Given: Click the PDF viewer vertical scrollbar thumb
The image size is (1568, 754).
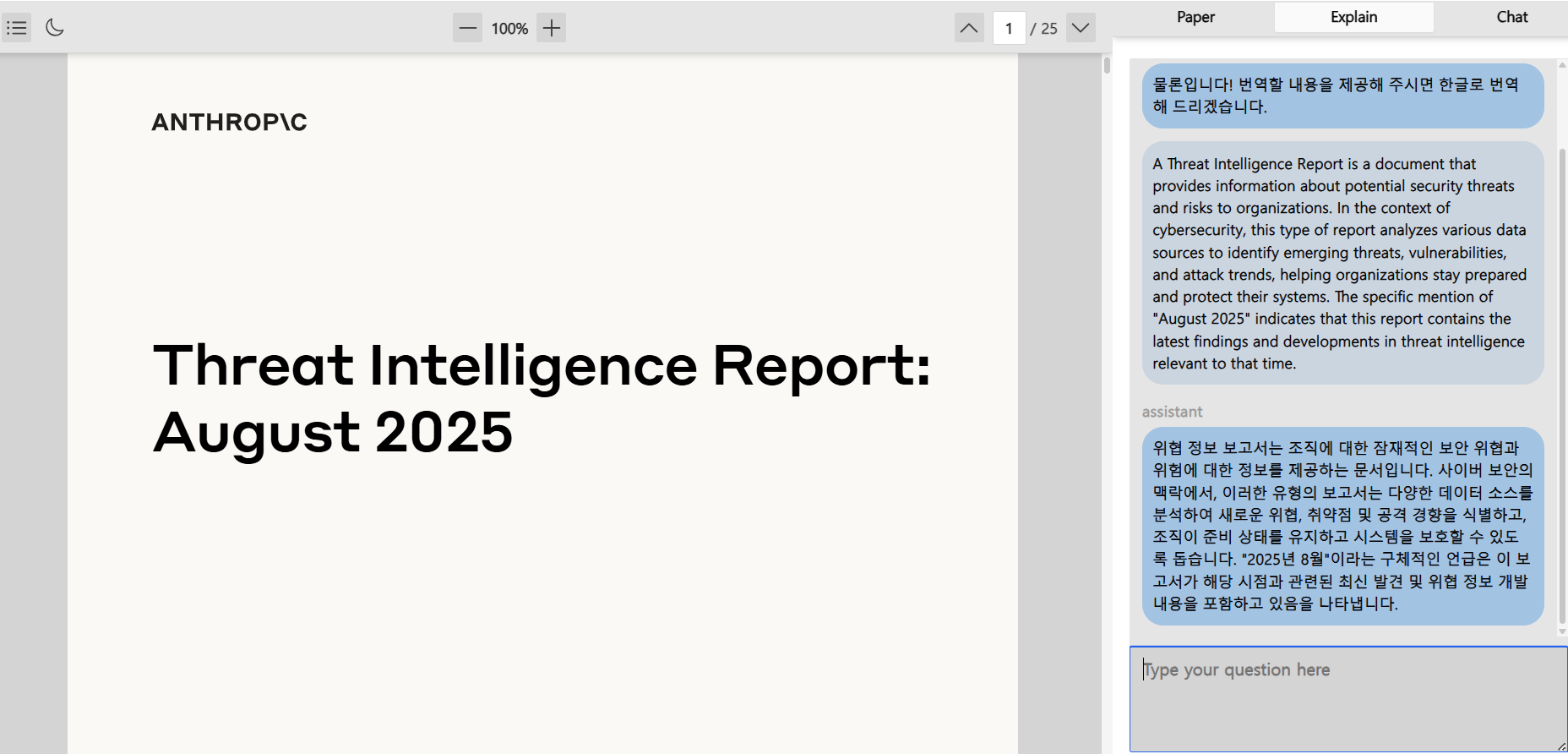Looking at the screenshot, I should click(x=1107, y=65).
